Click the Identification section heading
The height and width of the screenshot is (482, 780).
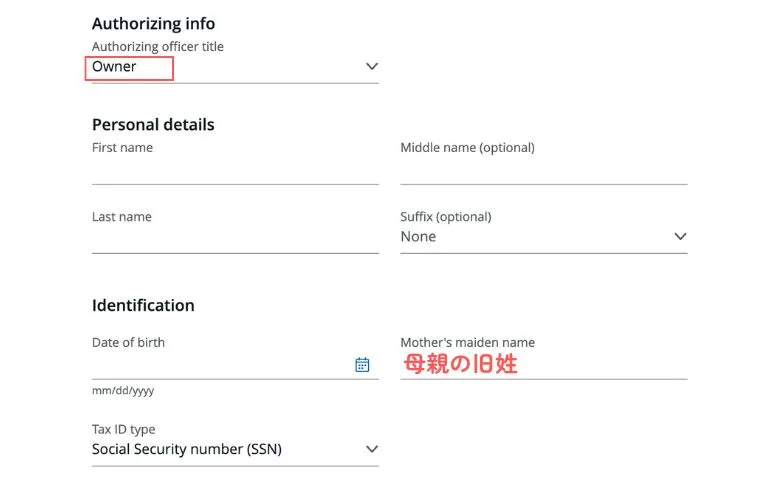click(x=143, y=306)
